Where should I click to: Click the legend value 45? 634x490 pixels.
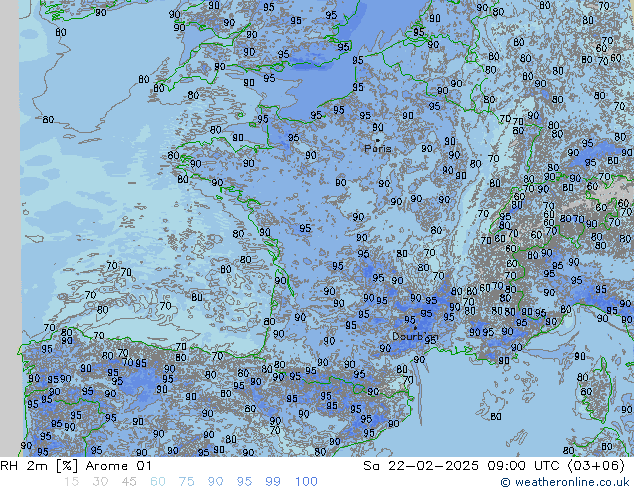[x=129, y=482]
